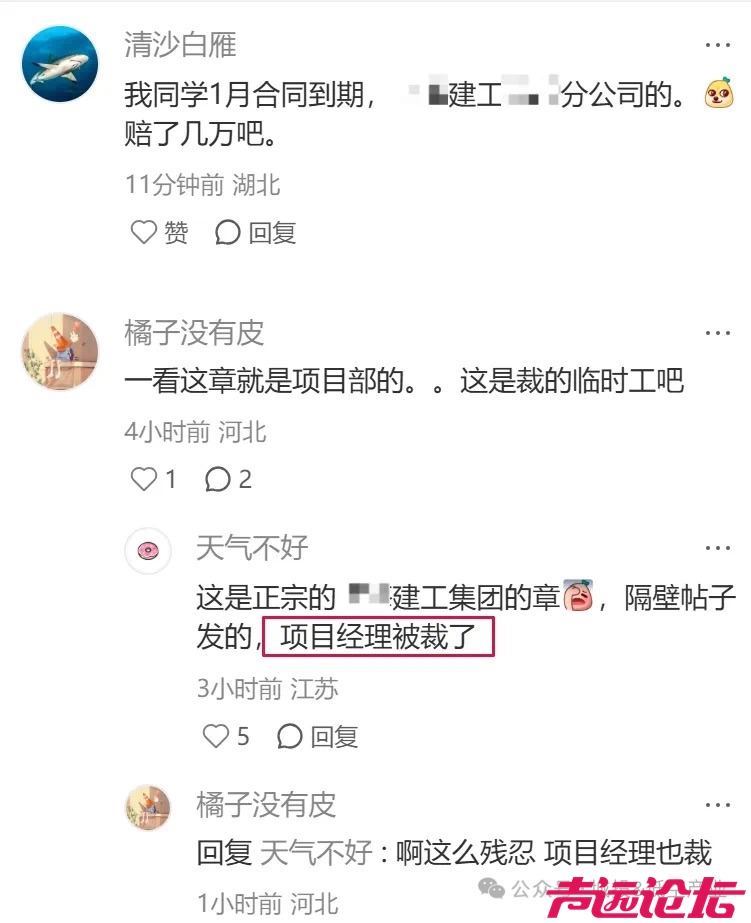Tap the username 橘子没有皮 on the top-level comment
Image resolution: width=751 pixels, height=923 pixels.
click(194, 333)
